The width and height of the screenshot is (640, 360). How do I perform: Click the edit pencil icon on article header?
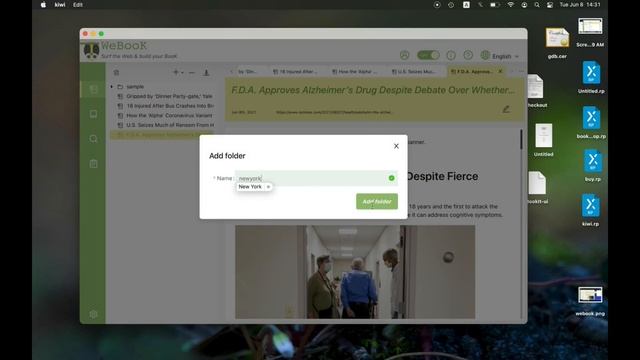click(x=506, y=109)
